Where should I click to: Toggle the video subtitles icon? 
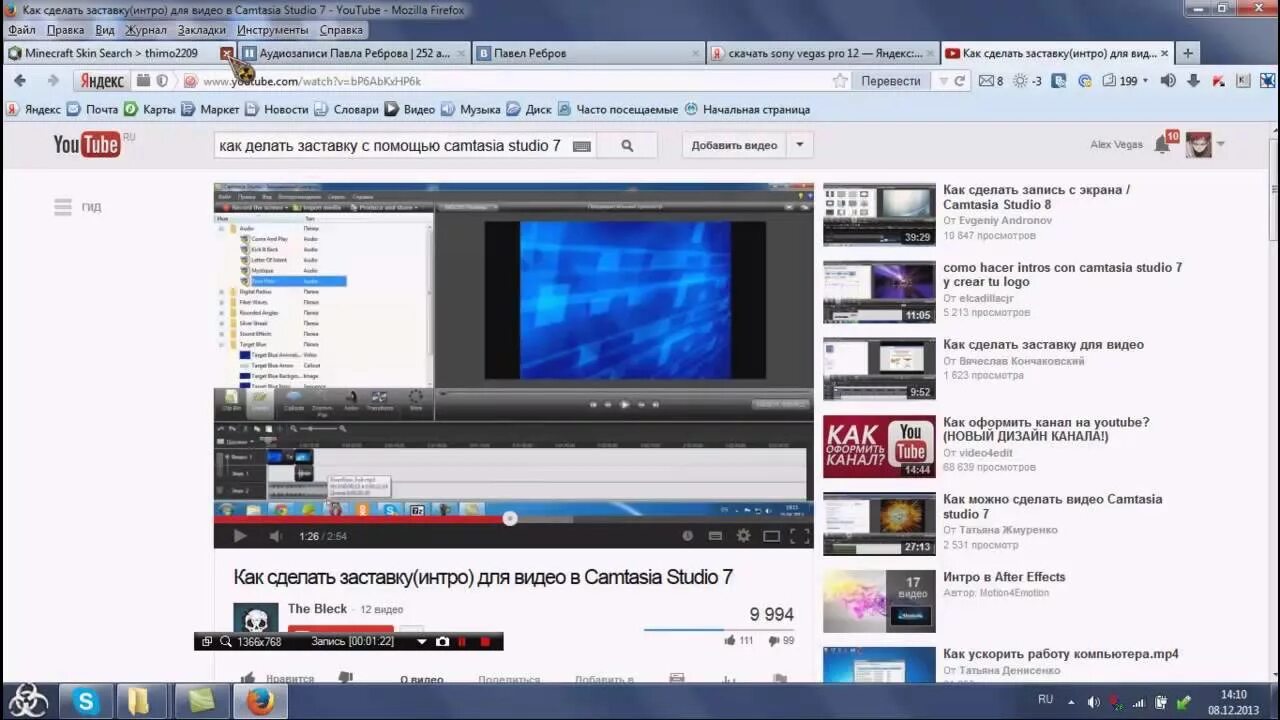(715, 536)
